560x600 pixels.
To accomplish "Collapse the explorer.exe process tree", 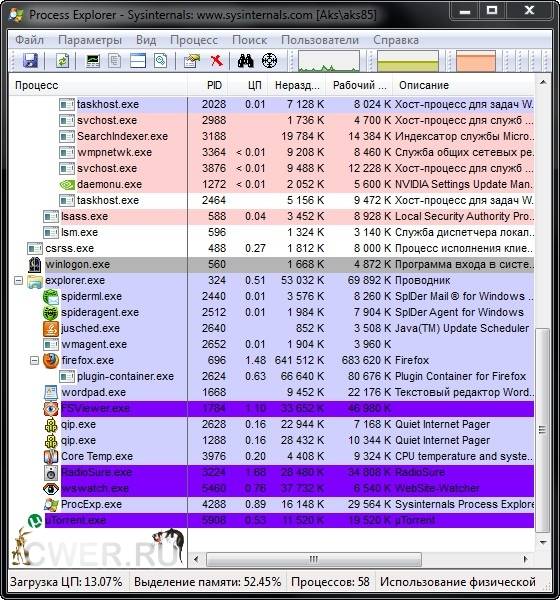I will [x=18, y=281].
